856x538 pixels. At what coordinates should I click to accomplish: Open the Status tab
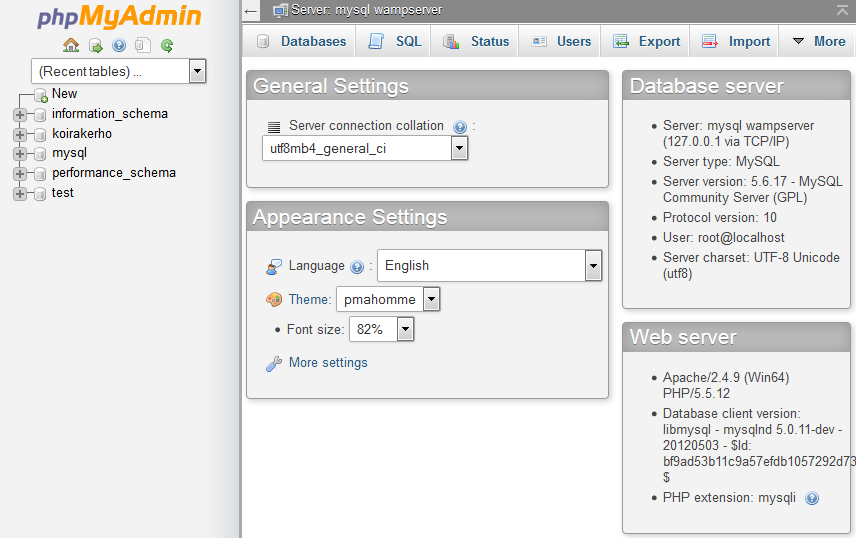point(475,42)
